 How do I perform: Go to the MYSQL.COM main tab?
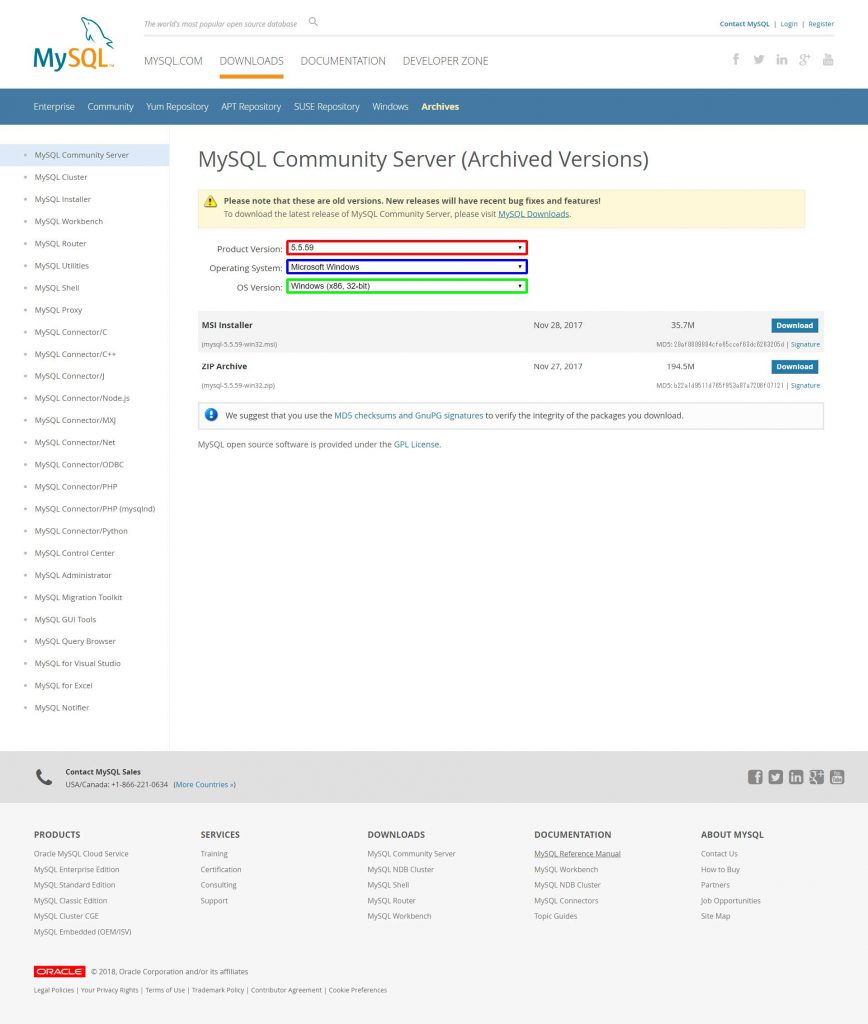pyautogui.click(x=173, y=61)
